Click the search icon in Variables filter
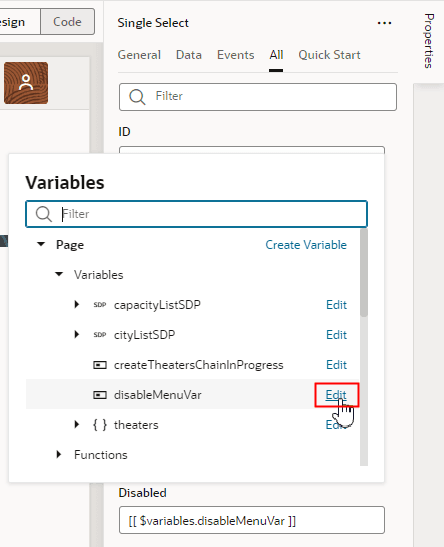The image size is (444, 547). click(x=44, y=213)
